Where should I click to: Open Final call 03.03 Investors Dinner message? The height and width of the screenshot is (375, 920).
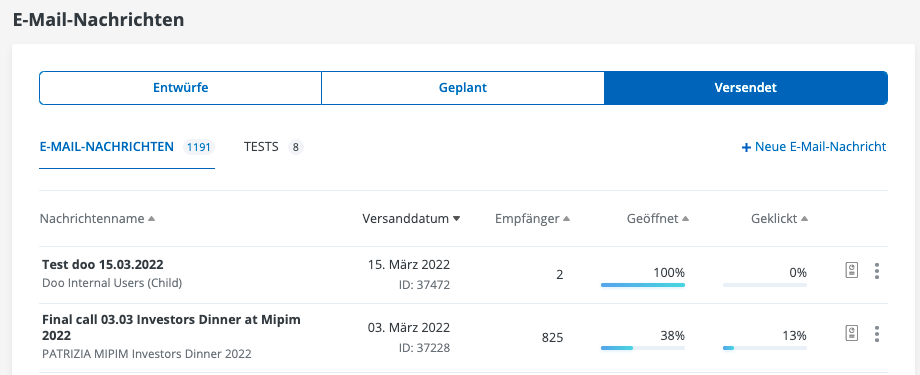pyautogui.click(x=171, y=327)
